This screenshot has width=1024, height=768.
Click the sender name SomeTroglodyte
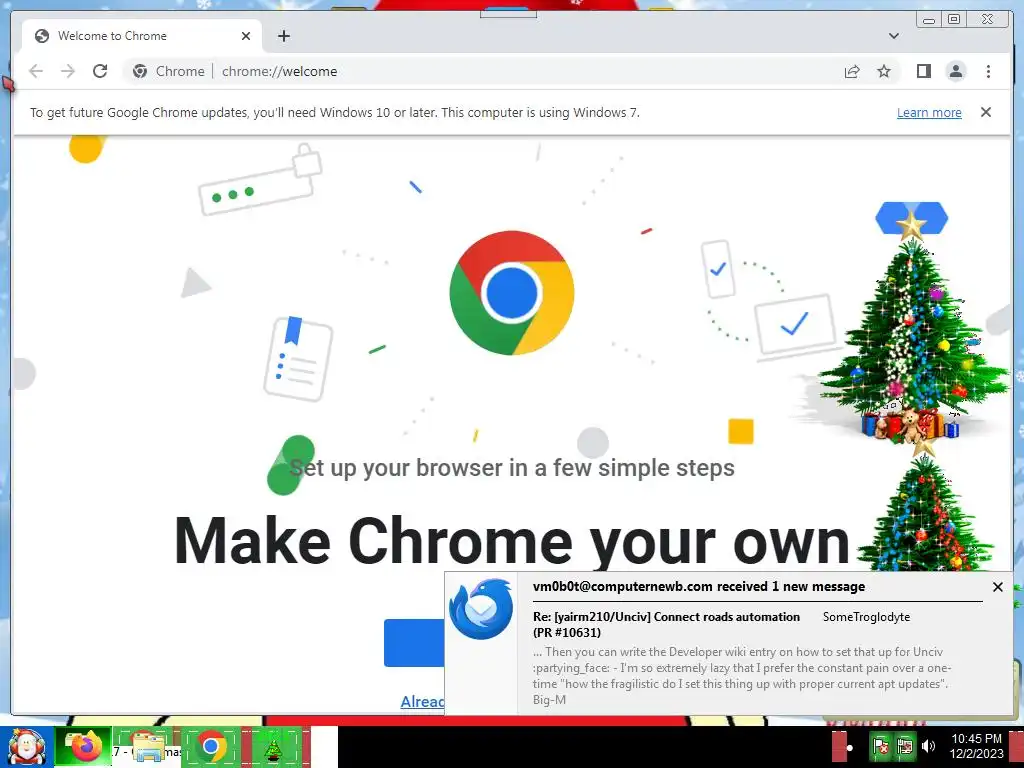click(x=866, y=616)
